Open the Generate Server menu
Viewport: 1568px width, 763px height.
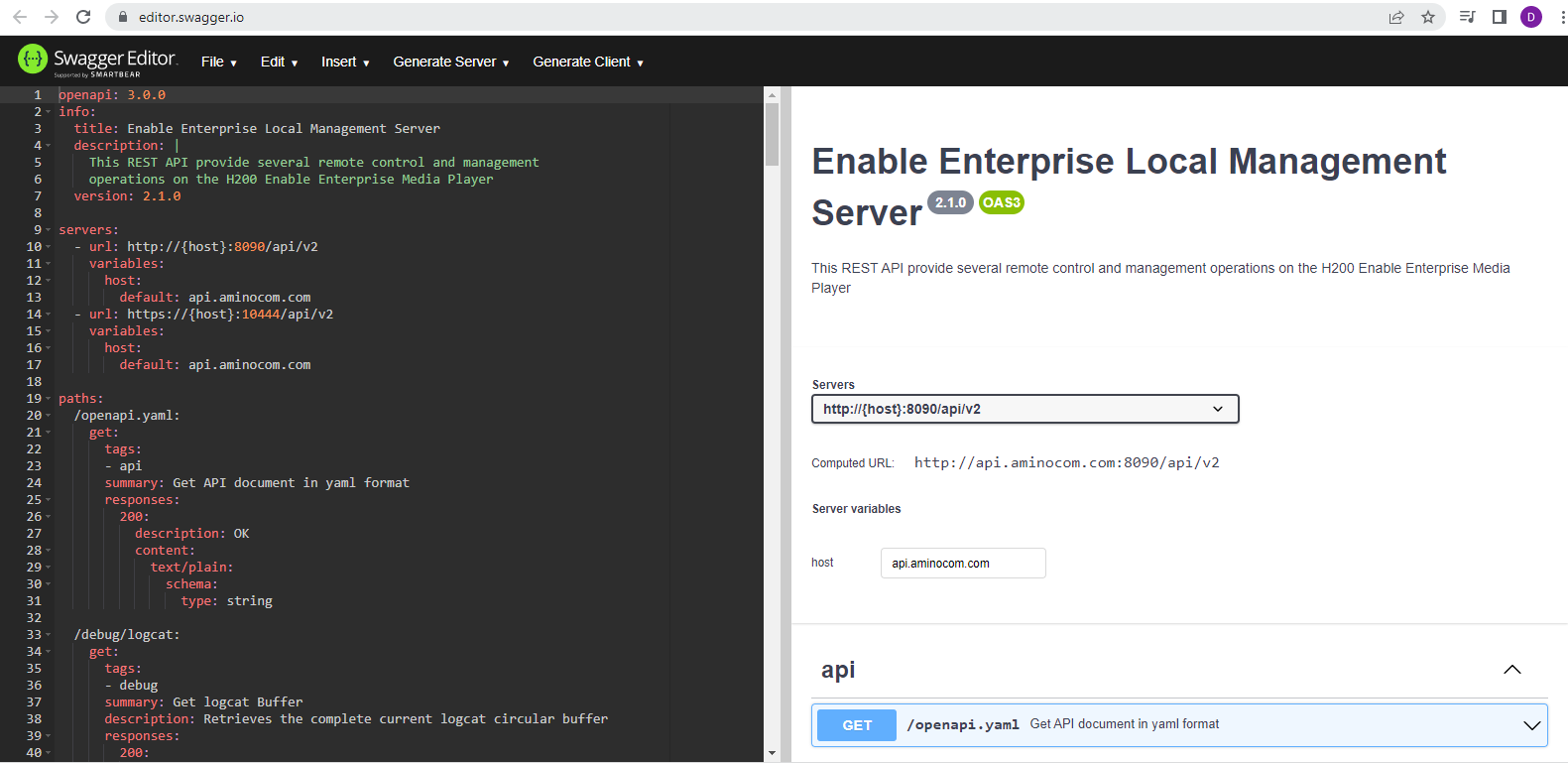tap(451, 62)
